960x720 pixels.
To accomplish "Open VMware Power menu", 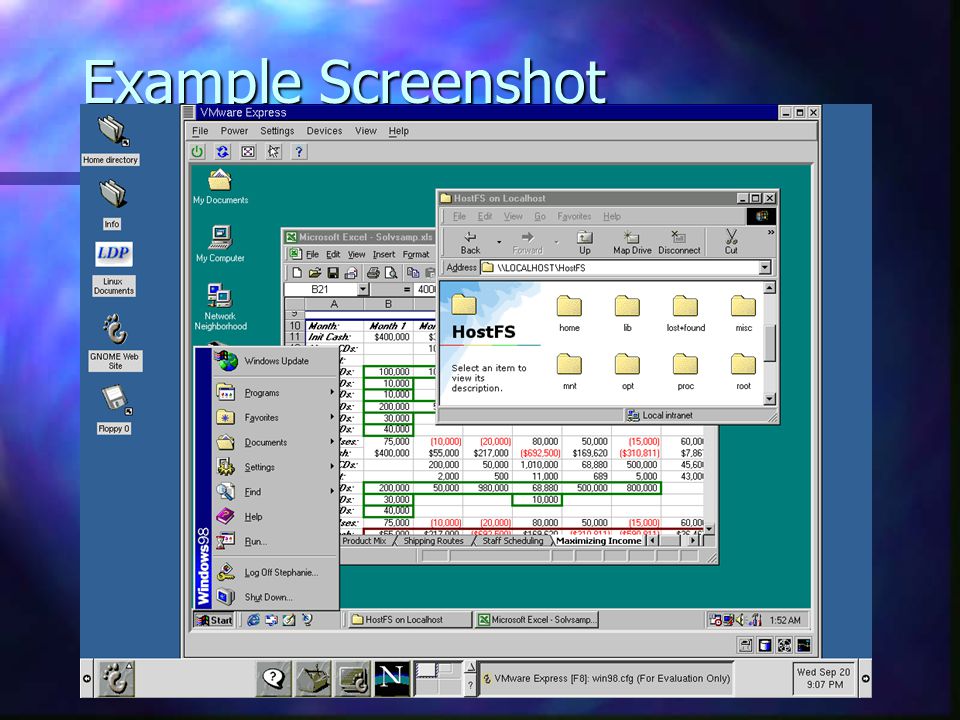I will click(x=234, y=131).
